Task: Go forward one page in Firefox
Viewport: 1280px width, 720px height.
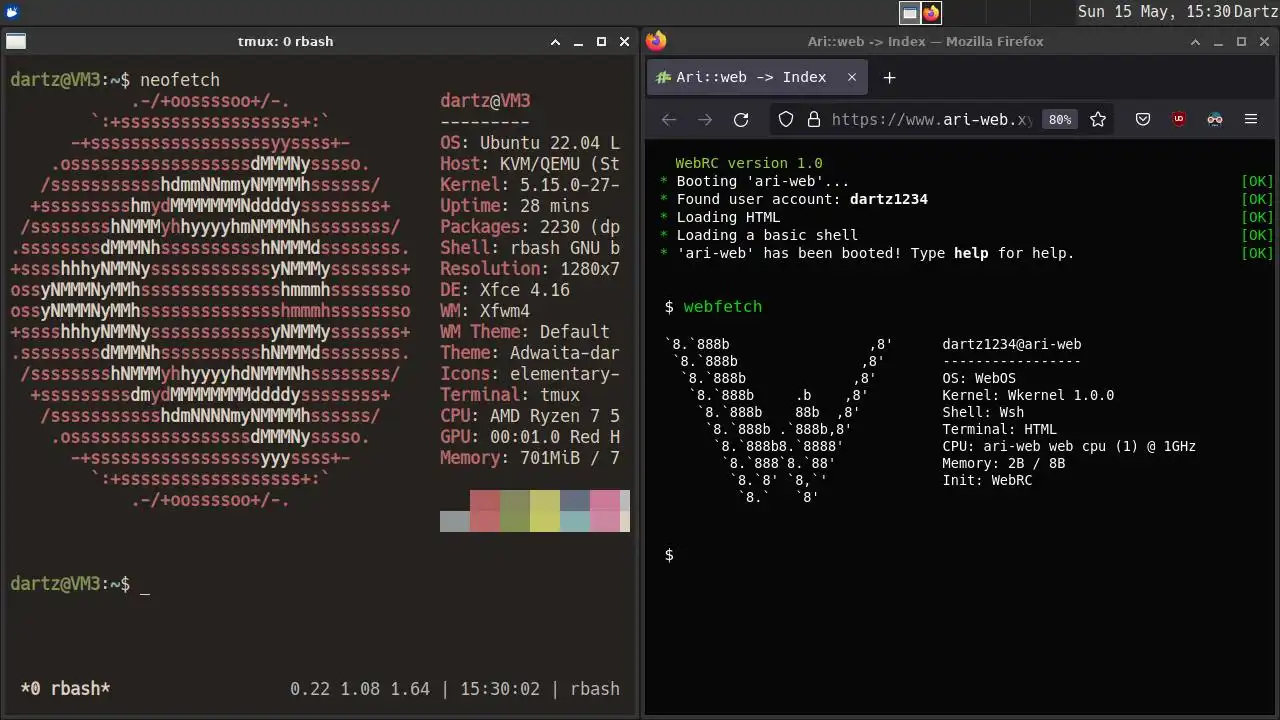Action: 705,119
